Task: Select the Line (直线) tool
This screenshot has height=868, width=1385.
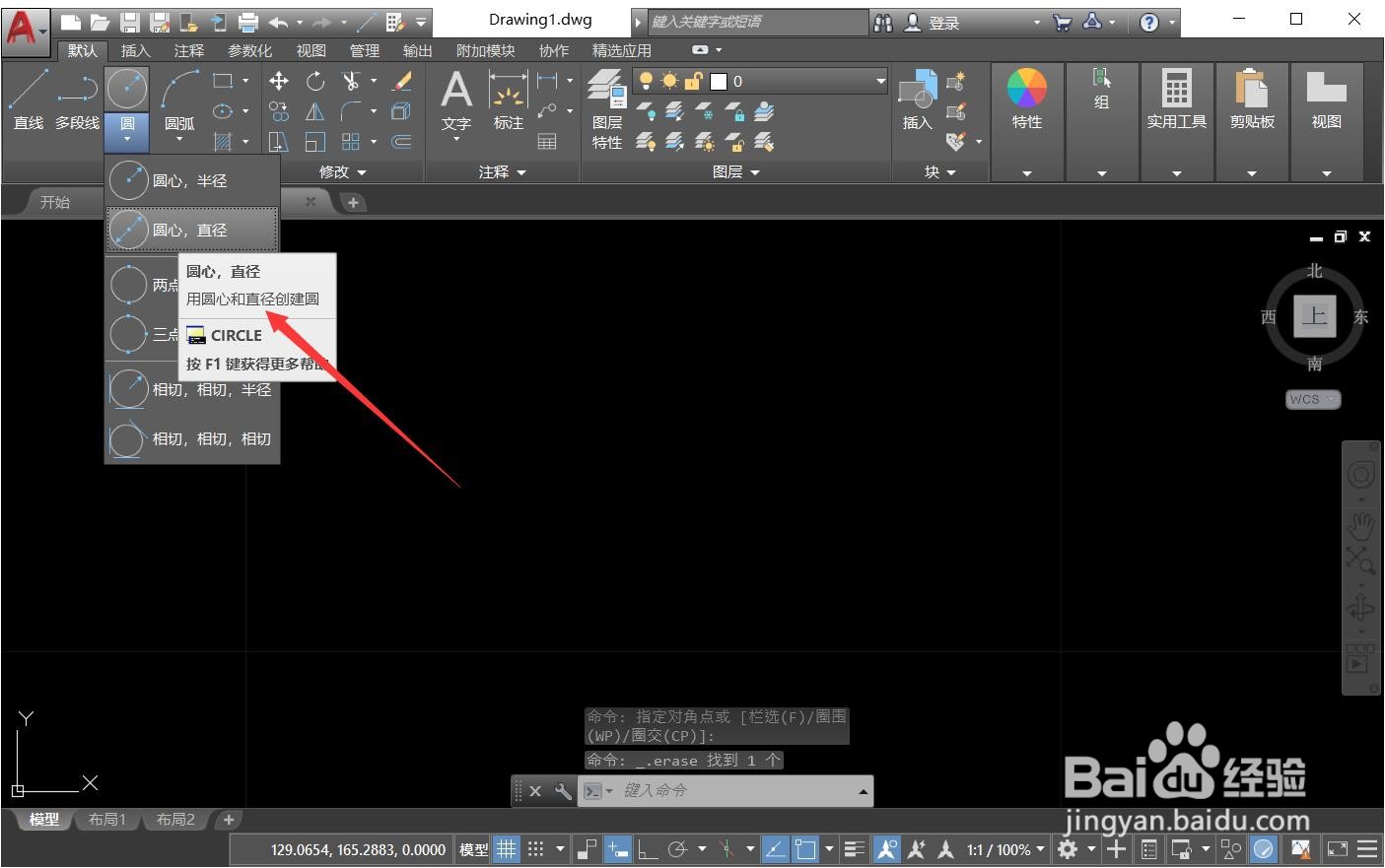Action: (x=29, y=100)
